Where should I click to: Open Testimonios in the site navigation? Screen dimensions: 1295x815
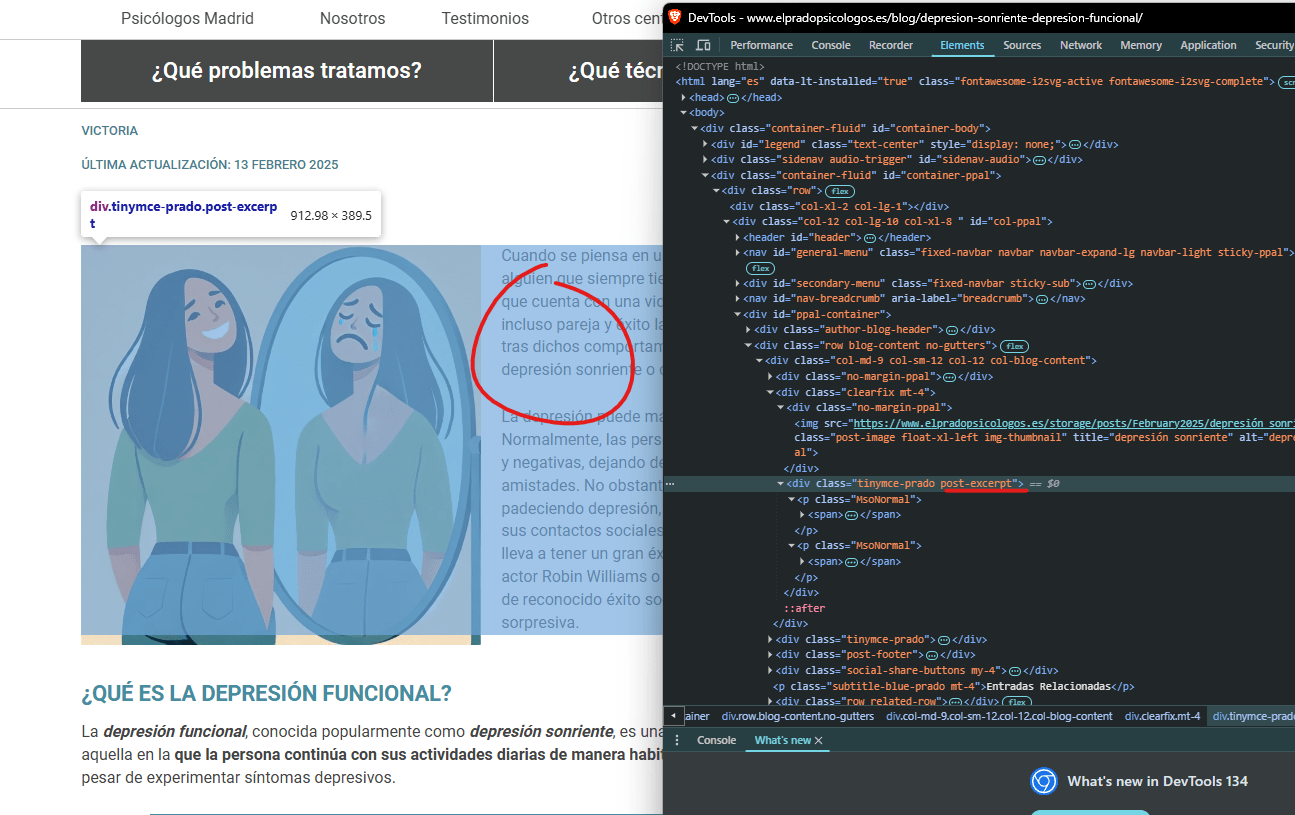click(x=485, y=18)
